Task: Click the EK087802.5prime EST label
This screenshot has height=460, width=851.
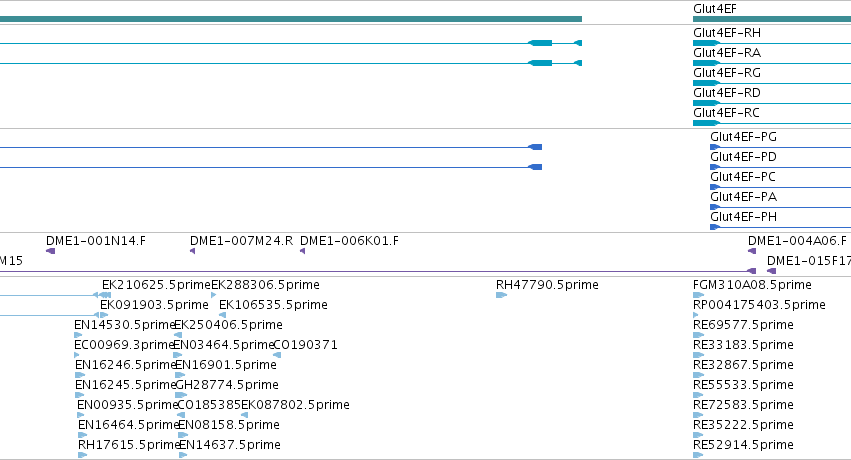Action: [295, 405]
